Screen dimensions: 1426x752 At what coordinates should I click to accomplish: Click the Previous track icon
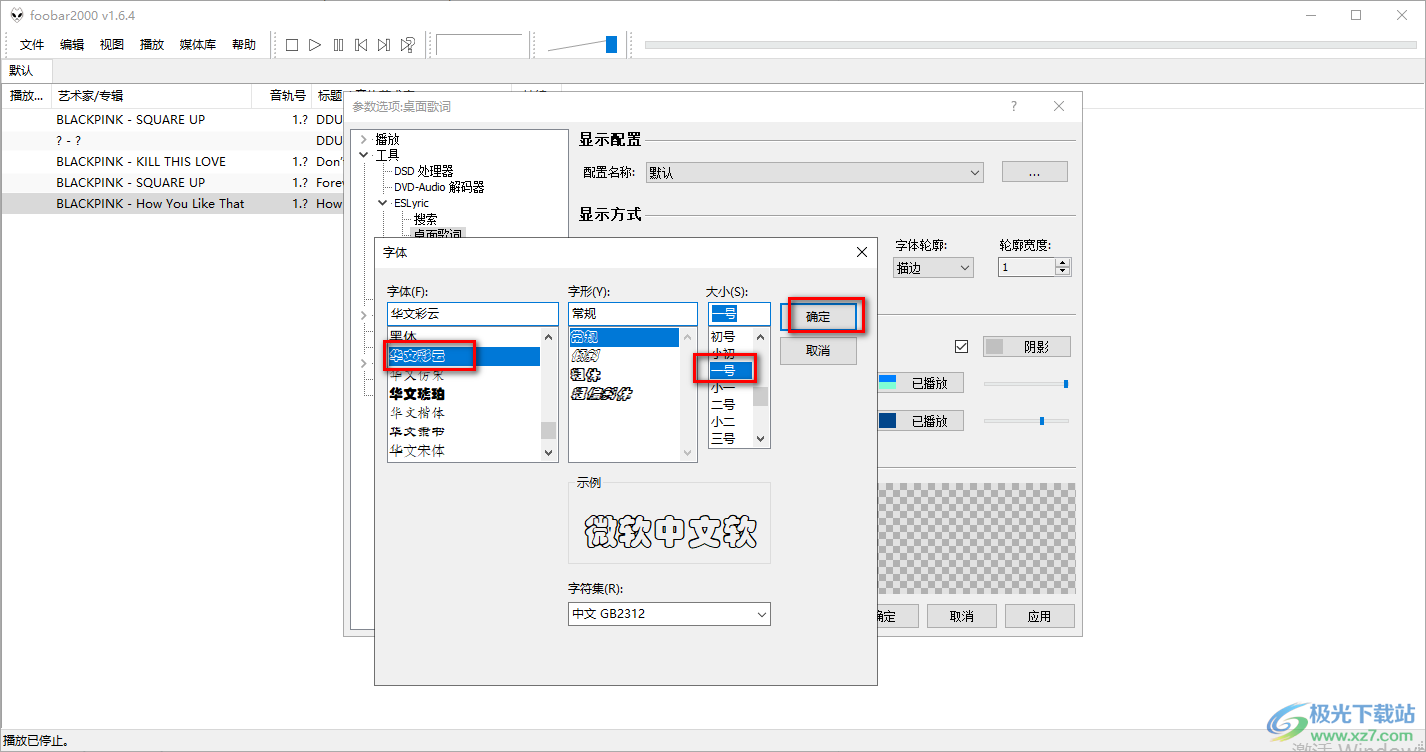361,45
